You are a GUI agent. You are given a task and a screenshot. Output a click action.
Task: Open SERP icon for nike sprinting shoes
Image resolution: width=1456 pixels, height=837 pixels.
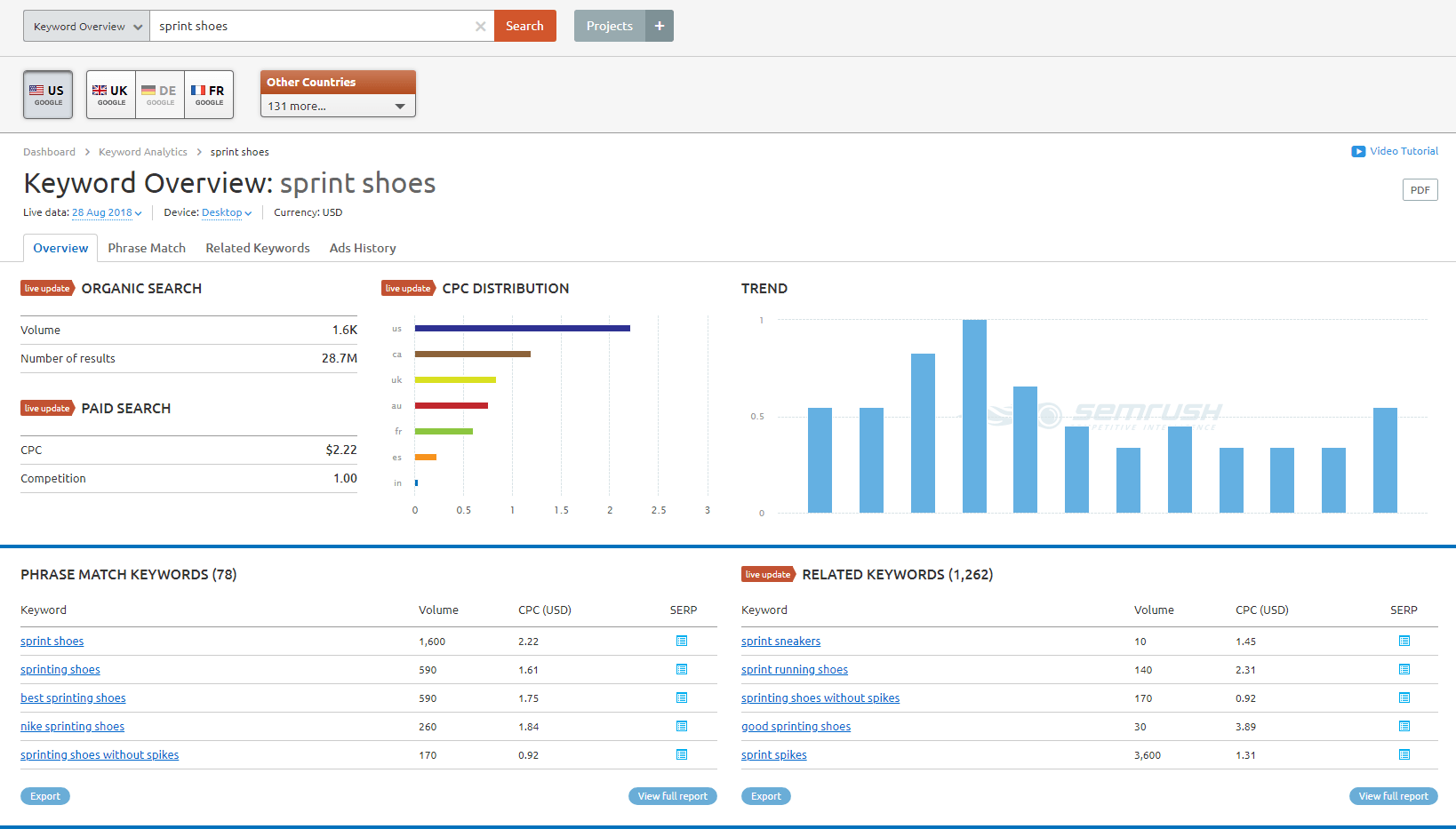coord(682,726)
